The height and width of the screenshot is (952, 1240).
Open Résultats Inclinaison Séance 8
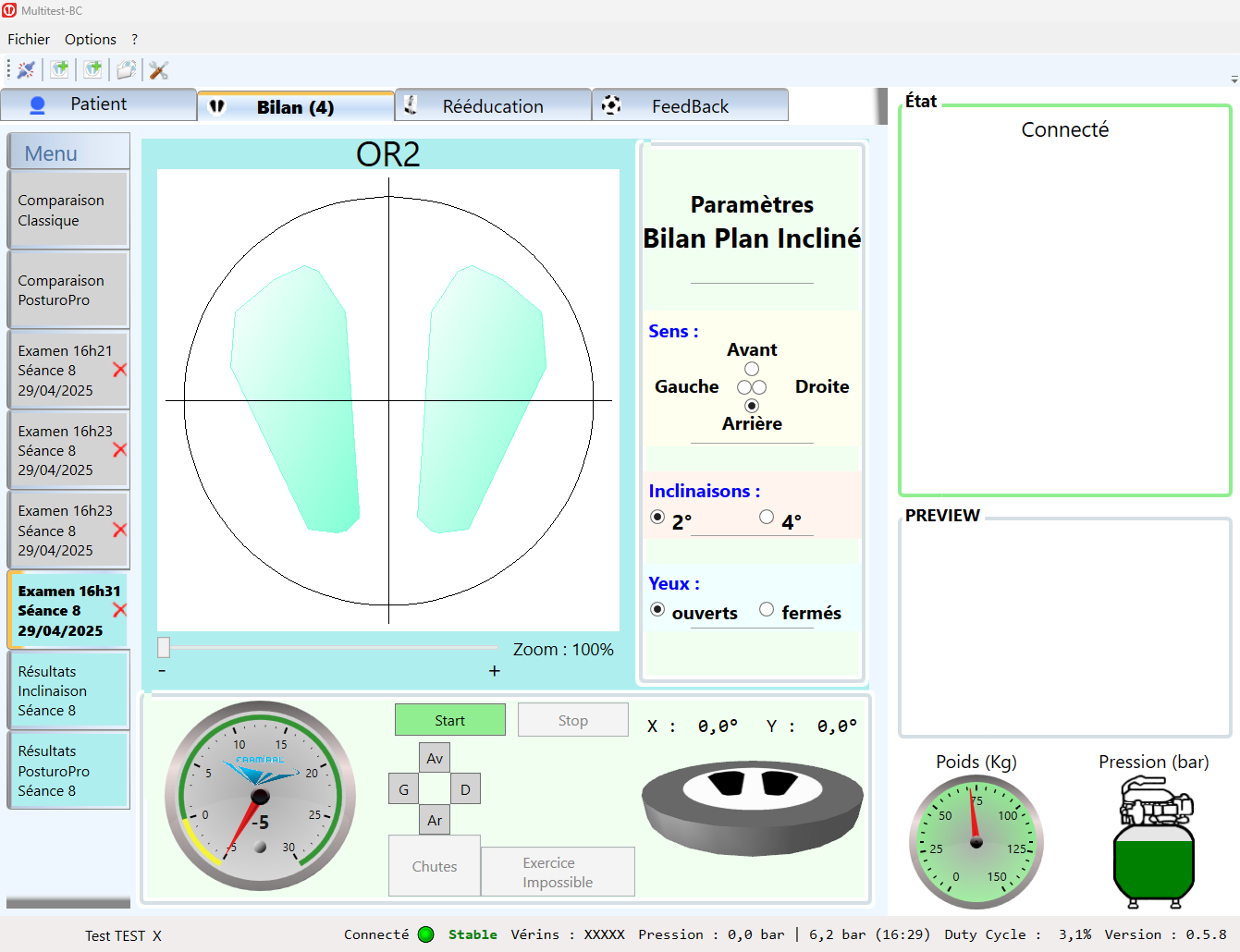click(68, 690)
